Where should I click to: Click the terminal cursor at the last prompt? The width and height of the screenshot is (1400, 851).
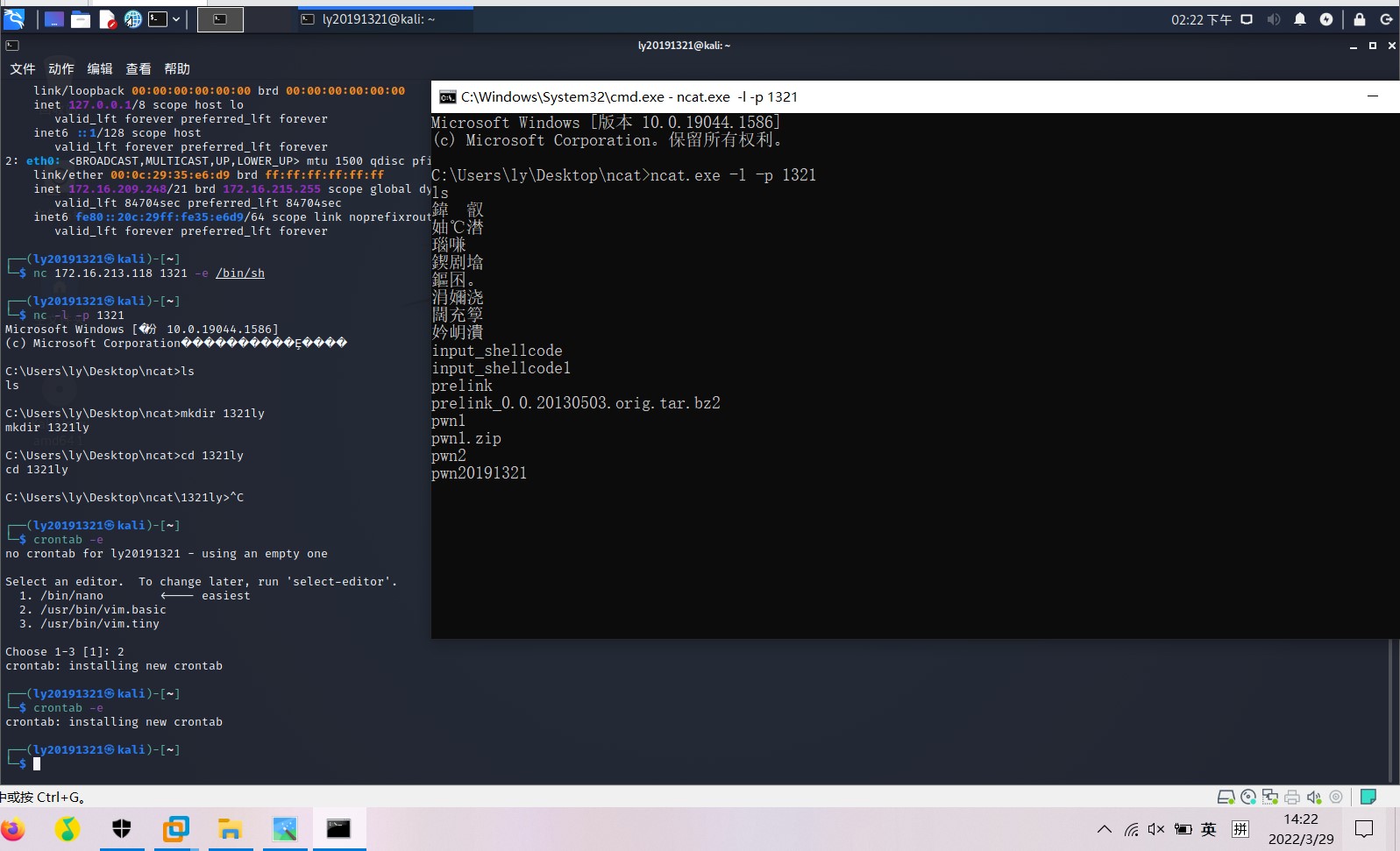37,764
